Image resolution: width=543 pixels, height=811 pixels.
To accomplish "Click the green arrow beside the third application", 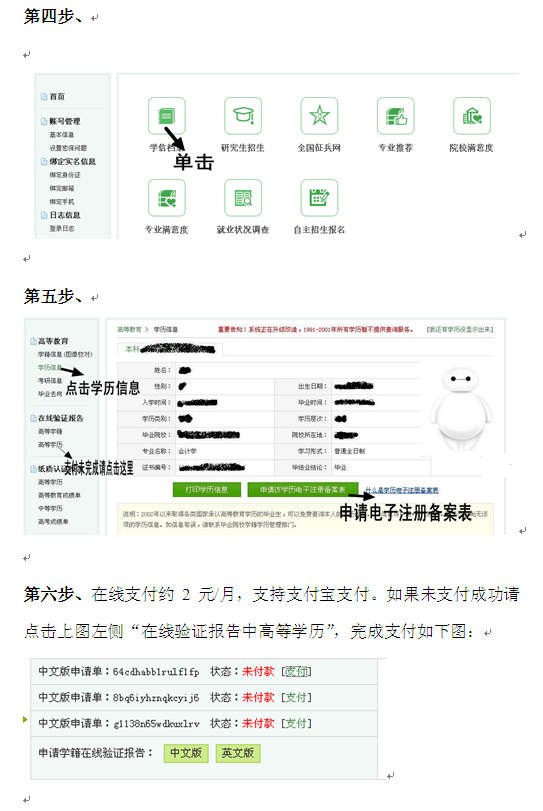I will pyautogui.click(x=25, y=719).
